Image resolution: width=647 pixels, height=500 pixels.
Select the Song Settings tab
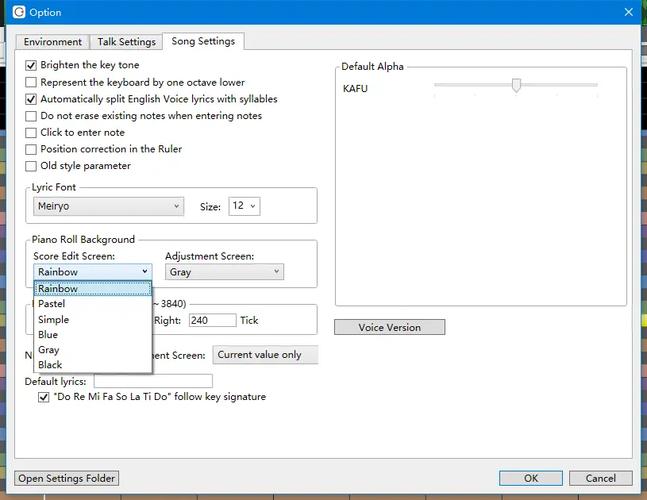click(203, 41)
